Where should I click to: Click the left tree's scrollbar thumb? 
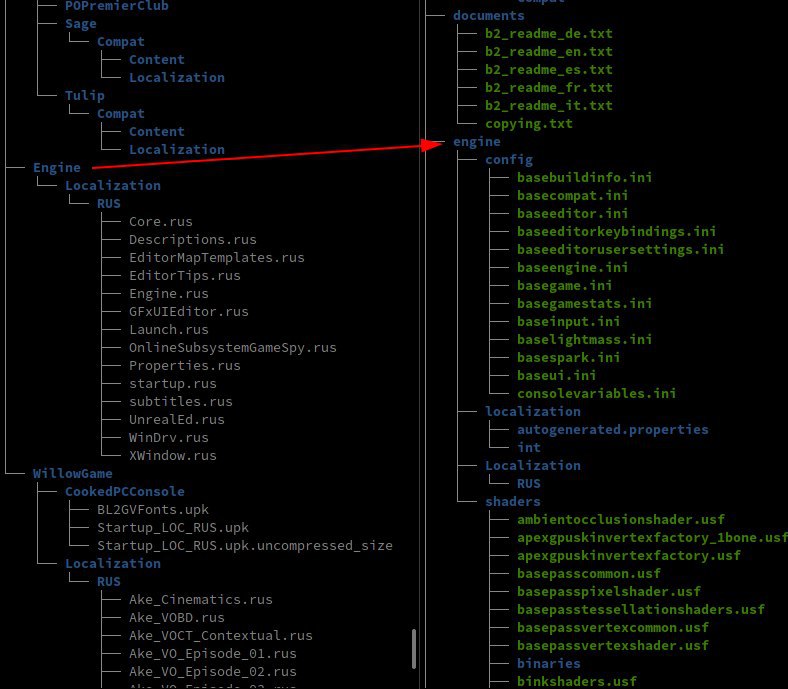pyautogui.click(x=414, y=649)
